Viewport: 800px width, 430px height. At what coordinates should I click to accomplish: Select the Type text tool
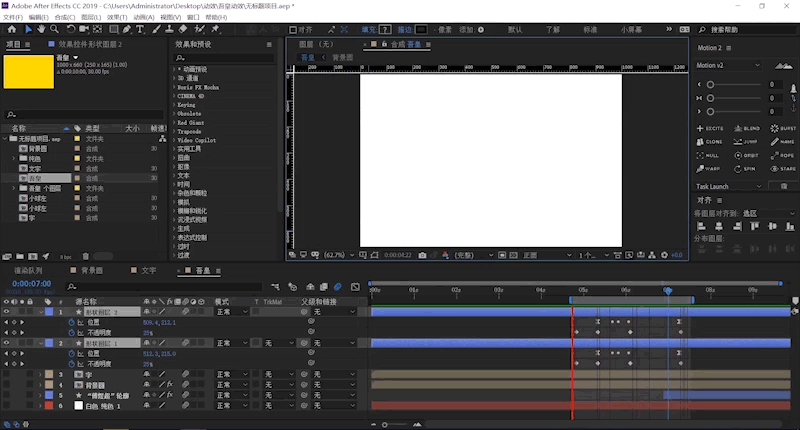(140, 30)
